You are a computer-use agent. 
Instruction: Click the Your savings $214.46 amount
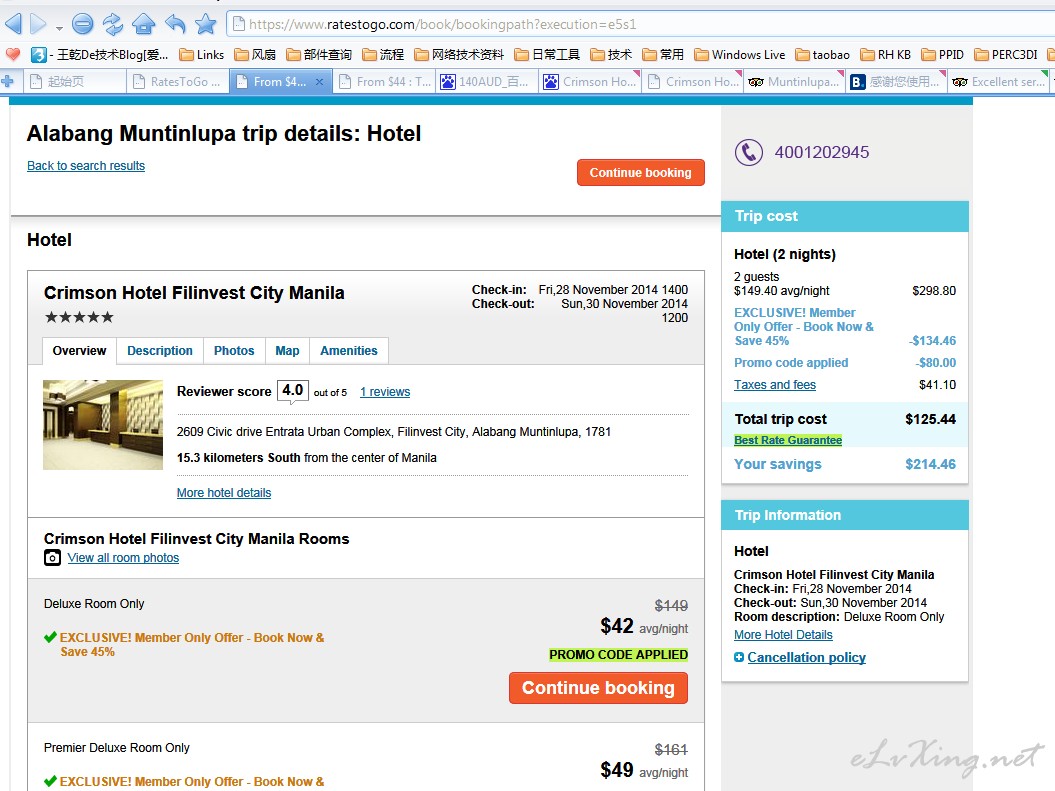pyautogui.click(x=931, y=464)
